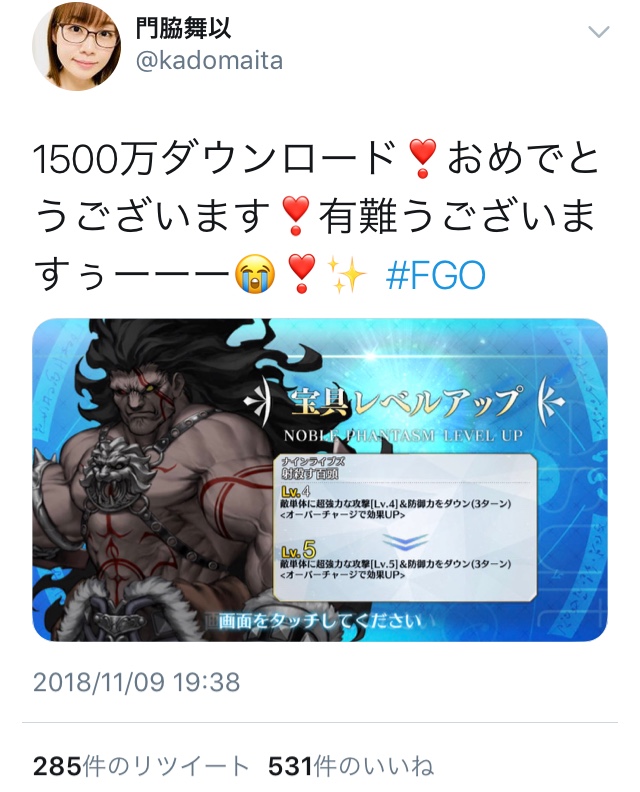The image size is (640, 792).
Task: Click heart exclamation after ダウンロード
Action: (x=422, y=158)
